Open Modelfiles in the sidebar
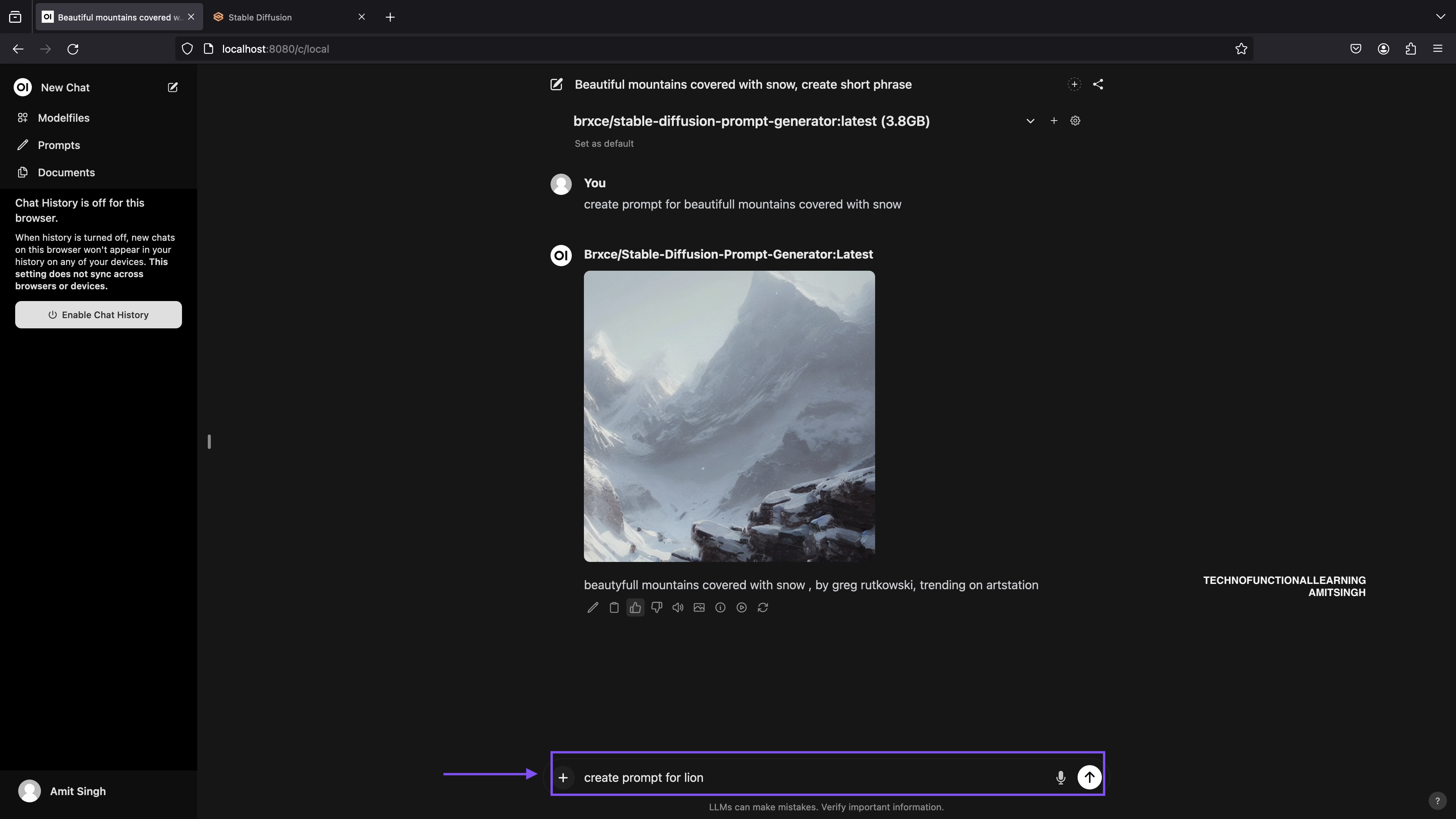This screenshot has width=1456, height=819. (x=63, y=118)
